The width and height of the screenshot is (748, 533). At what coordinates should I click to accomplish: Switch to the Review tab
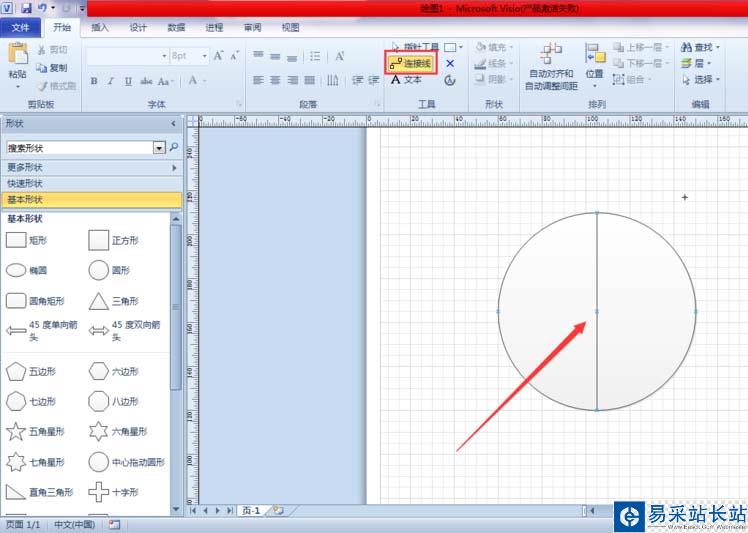[x=252, y=27]
